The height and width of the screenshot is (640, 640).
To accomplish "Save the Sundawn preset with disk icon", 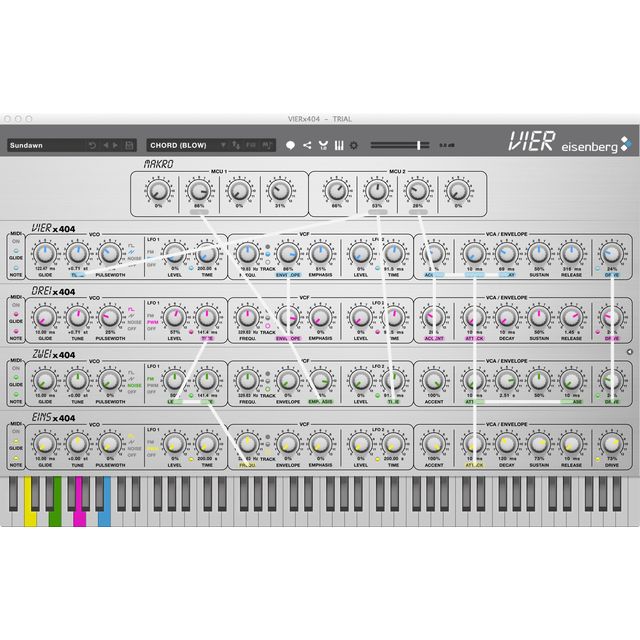I will (x=129, y=145).
